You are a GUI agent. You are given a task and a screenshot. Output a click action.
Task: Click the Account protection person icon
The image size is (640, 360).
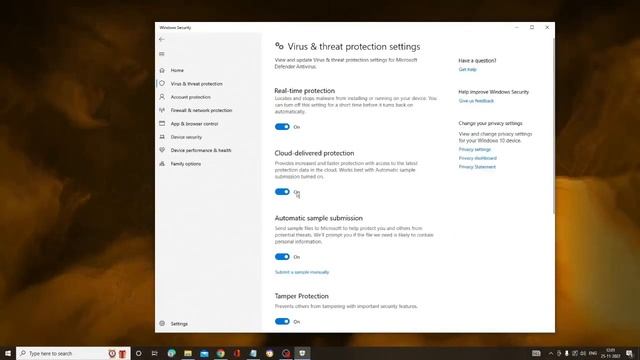click(162, 97)
